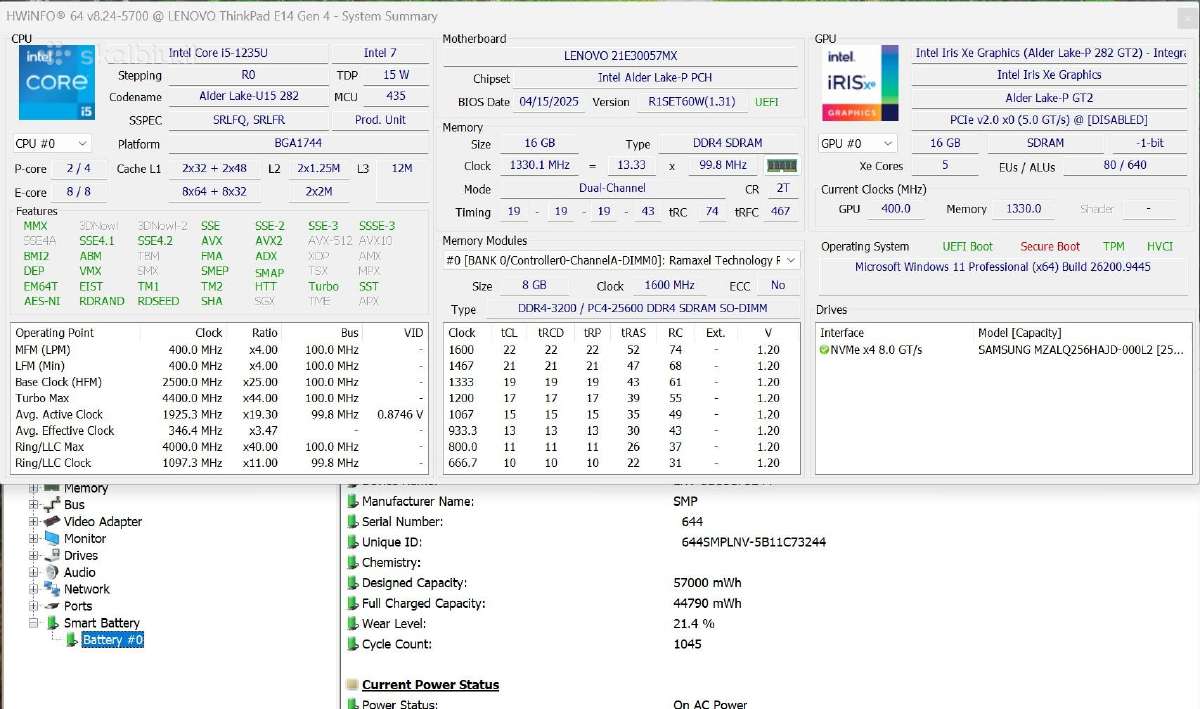The height and width of the screenshot is (709, 1200).
Task: Select the Audio speaker icon in the tree
Action: tap(51, 572)
